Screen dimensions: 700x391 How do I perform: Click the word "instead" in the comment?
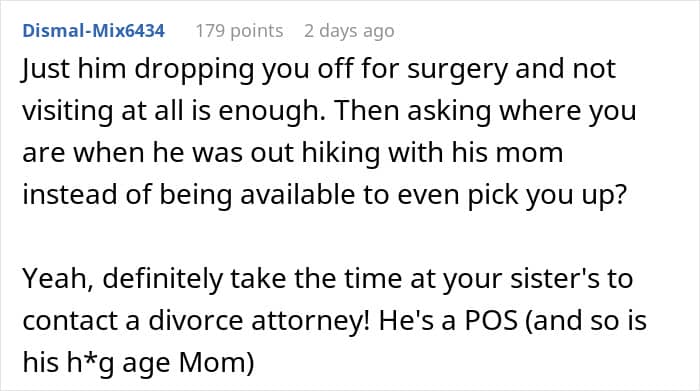coord(70,195)
